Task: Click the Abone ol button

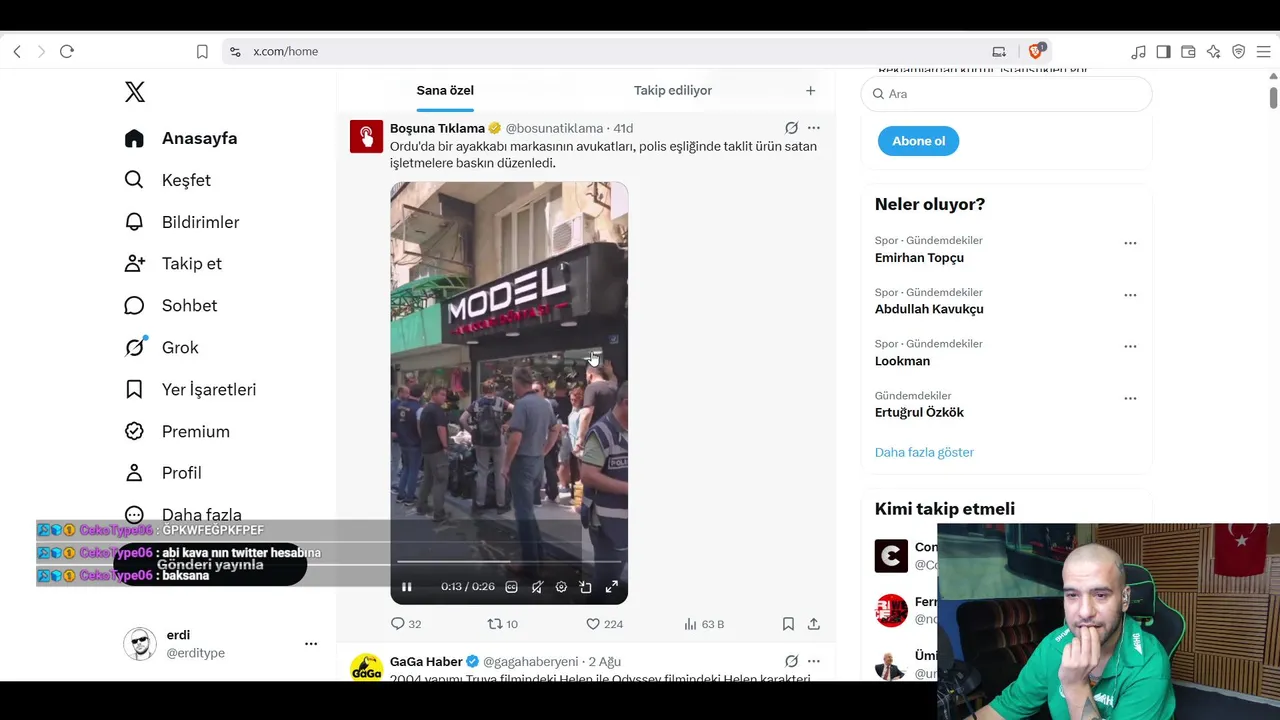Action: tap(918, 141)
